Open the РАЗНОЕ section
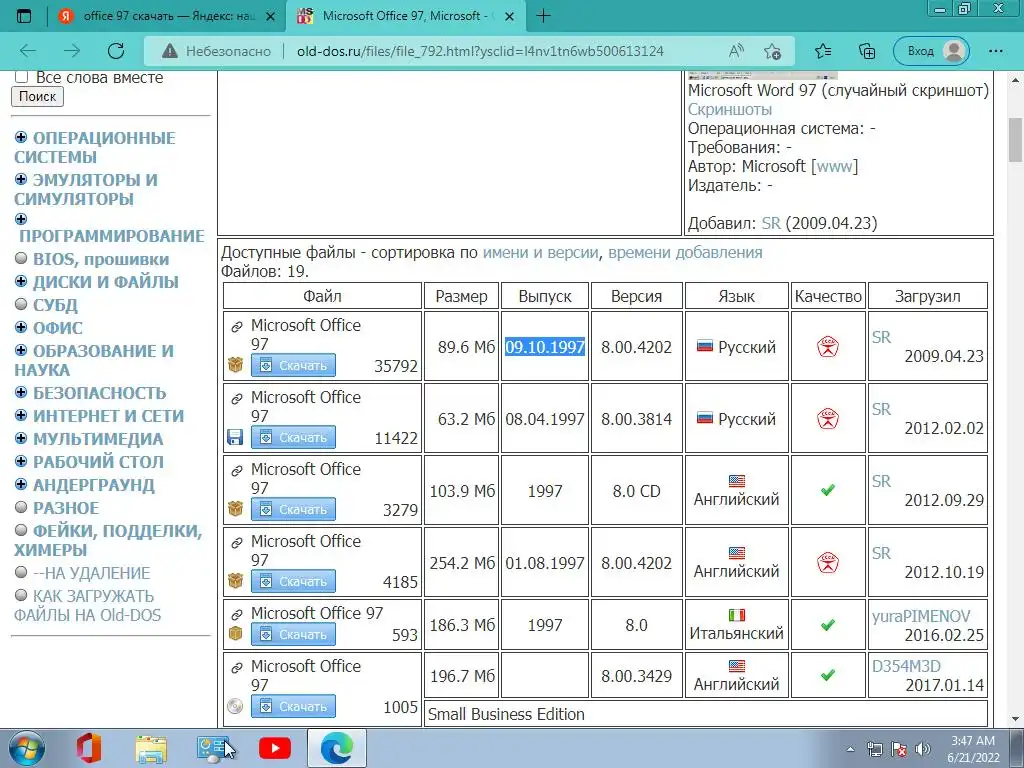The width and height of the screenshot is (1024, 768). click(66, 508)
